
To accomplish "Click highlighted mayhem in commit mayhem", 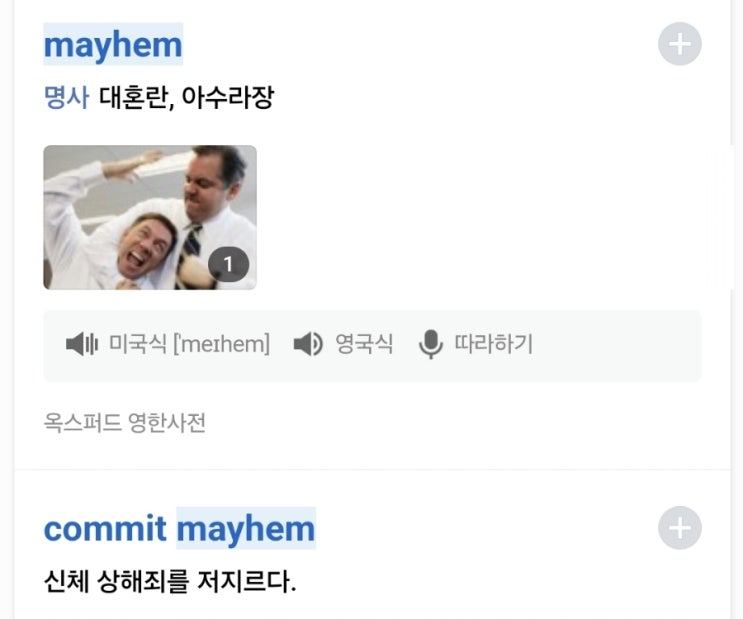I will coord(246,528).
